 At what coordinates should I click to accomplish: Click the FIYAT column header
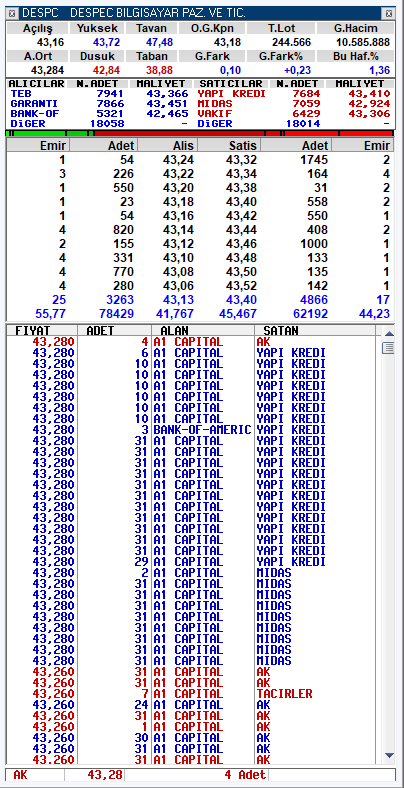(x=43, y=331)
